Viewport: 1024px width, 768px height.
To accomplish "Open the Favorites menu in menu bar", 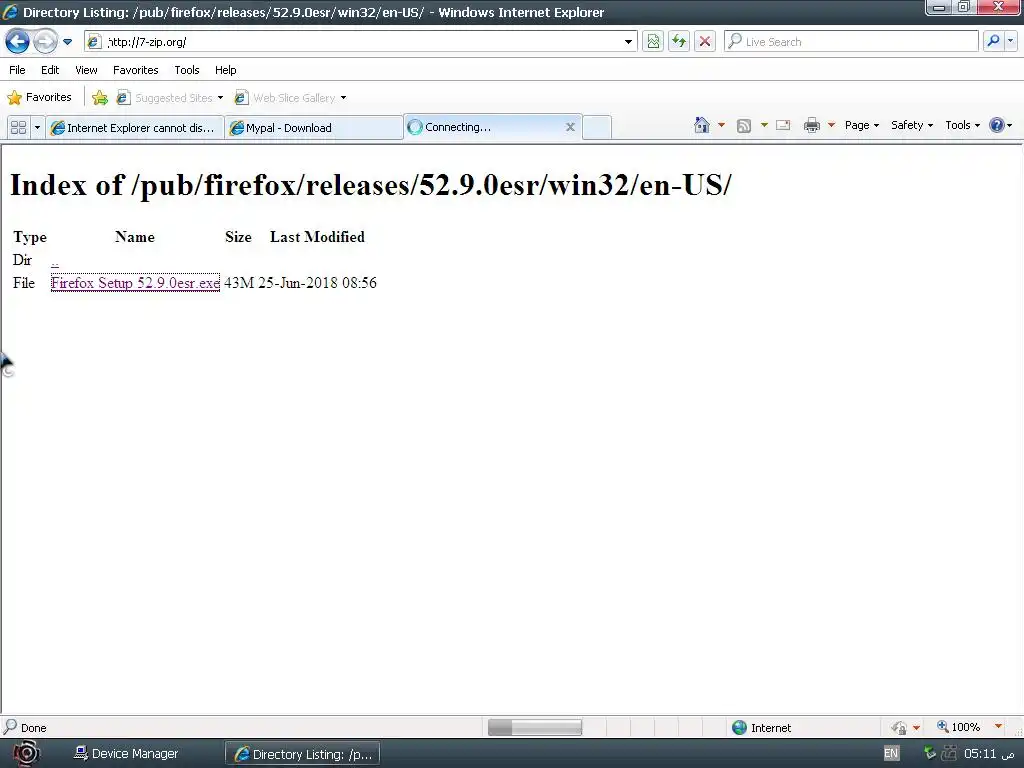I will tap(135, 70).
